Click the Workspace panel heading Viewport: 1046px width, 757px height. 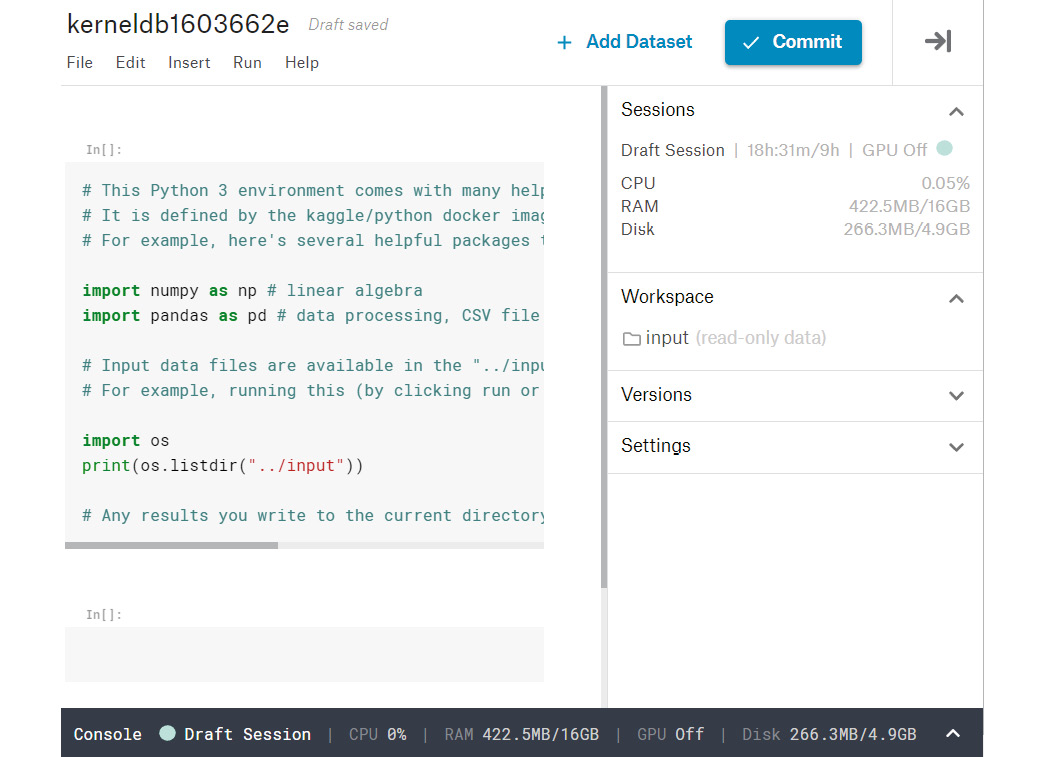pos(667,297)
